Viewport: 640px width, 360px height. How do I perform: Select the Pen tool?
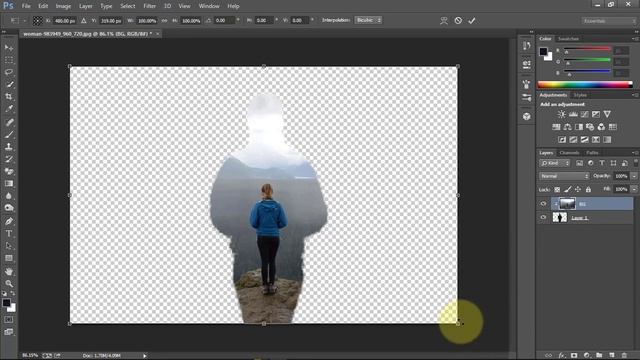[9, 221]
